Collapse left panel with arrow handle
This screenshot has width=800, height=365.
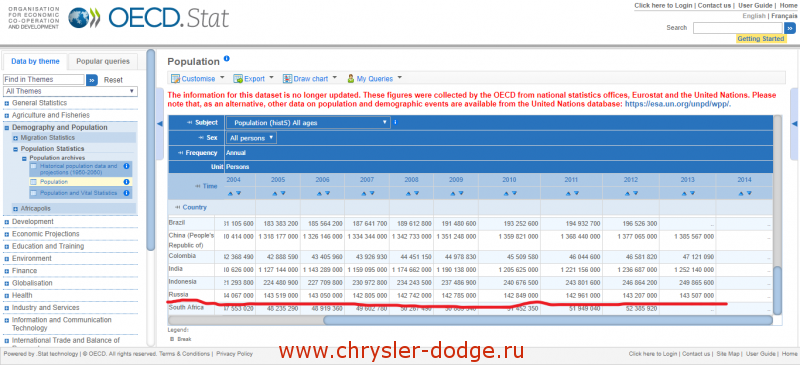coord(160,124)
